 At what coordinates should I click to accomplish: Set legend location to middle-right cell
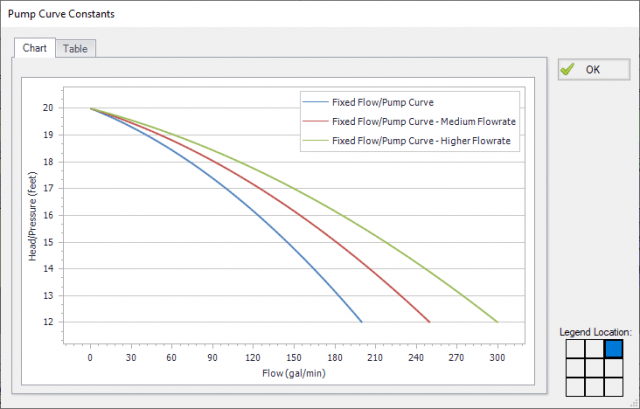pyautogui.click(x=613, y=368)
